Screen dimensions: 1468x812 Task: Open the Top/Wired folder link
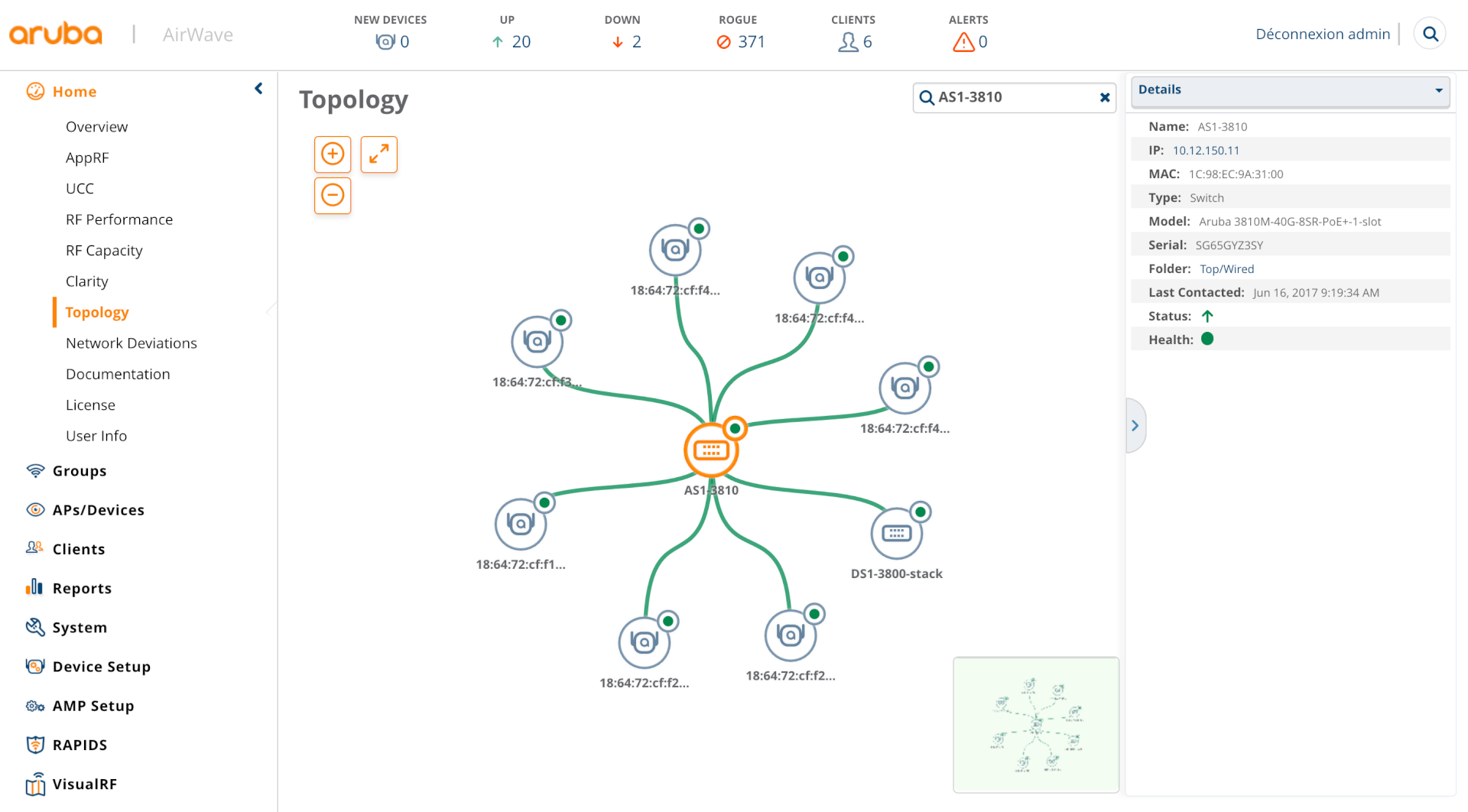[x=1226, y=269]
